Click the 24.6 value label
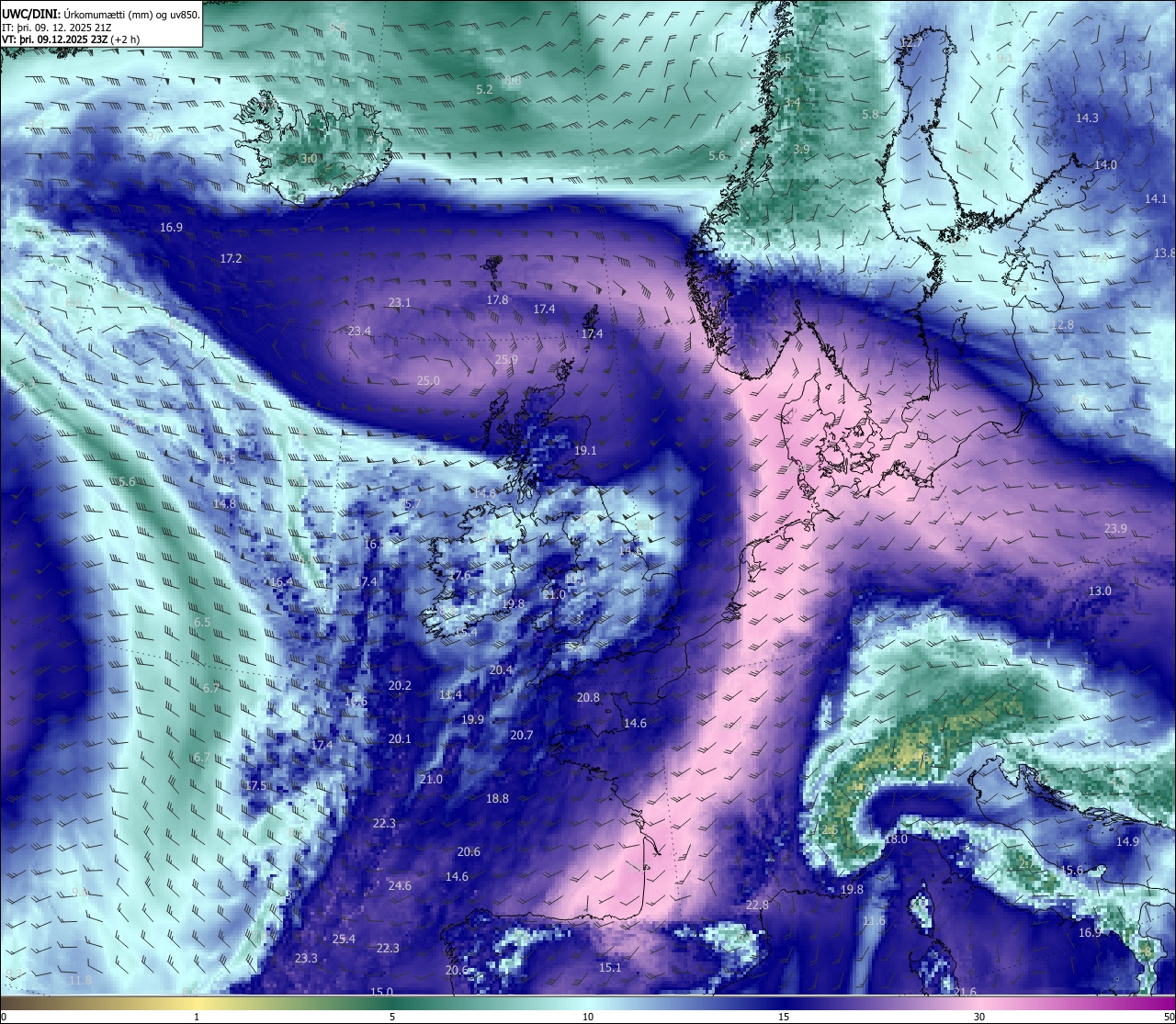The image size is (1176, 1024). pyautogui.click(x=400, y=885)
